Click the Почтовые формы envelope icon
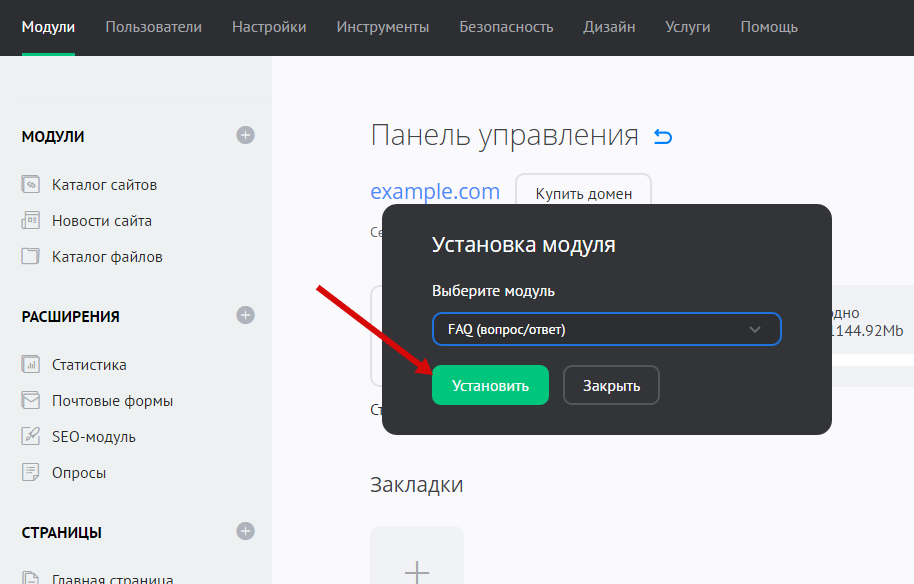914x584 pixels. [x=31, y=401]
